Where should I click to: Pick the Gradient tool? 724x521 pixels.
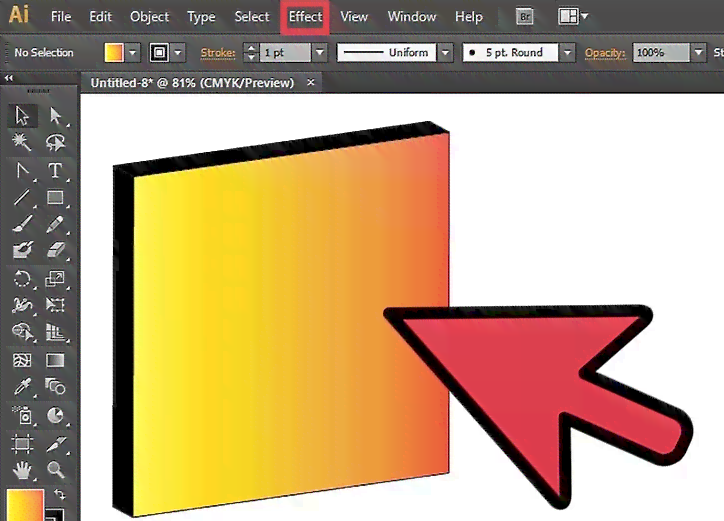coord(55,360)
